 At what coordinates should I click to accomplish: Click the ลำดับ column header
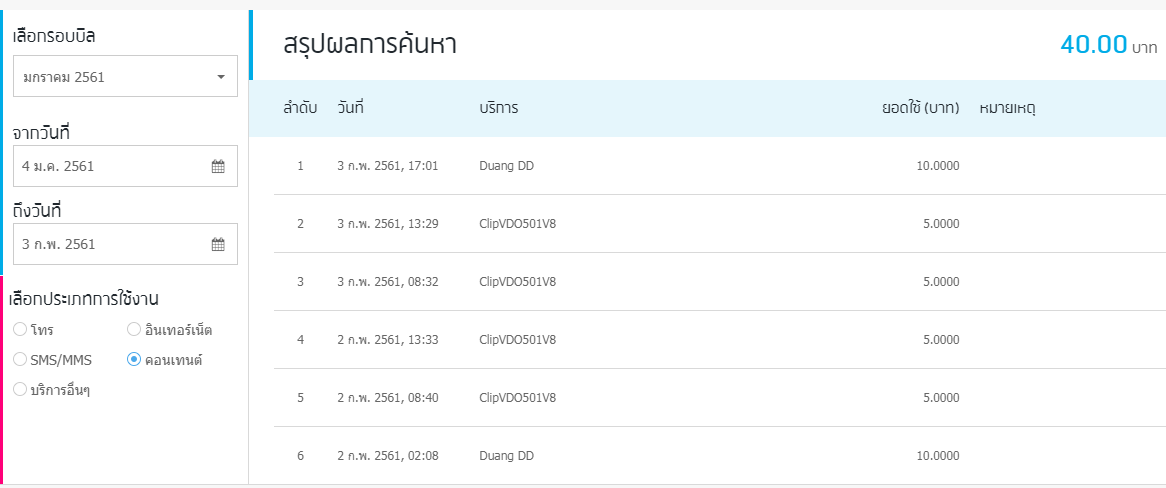pos(300,108)
